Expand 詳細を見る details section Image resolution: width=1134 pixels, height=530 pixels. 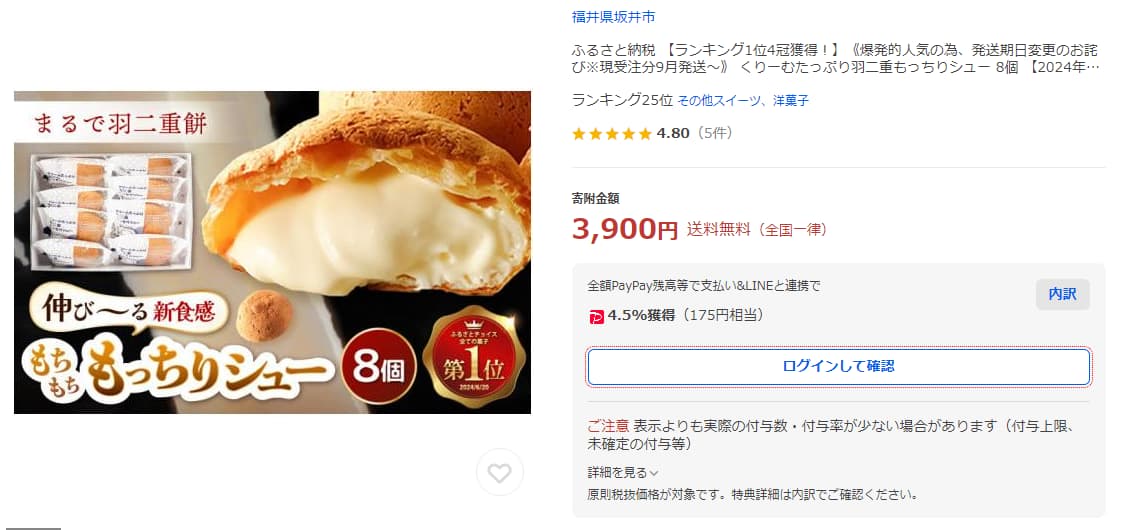(623, 473)
